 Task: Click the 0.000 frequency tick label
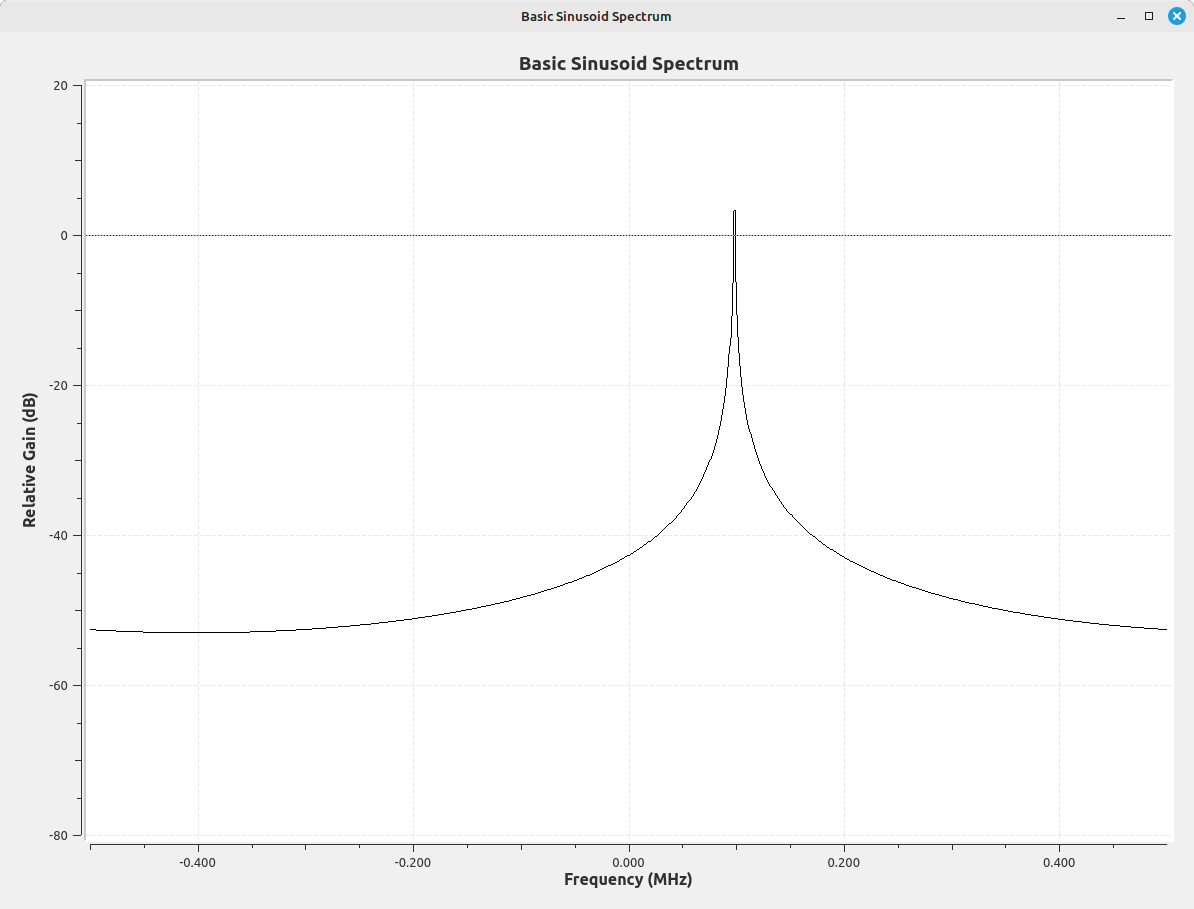coord(628,862)
